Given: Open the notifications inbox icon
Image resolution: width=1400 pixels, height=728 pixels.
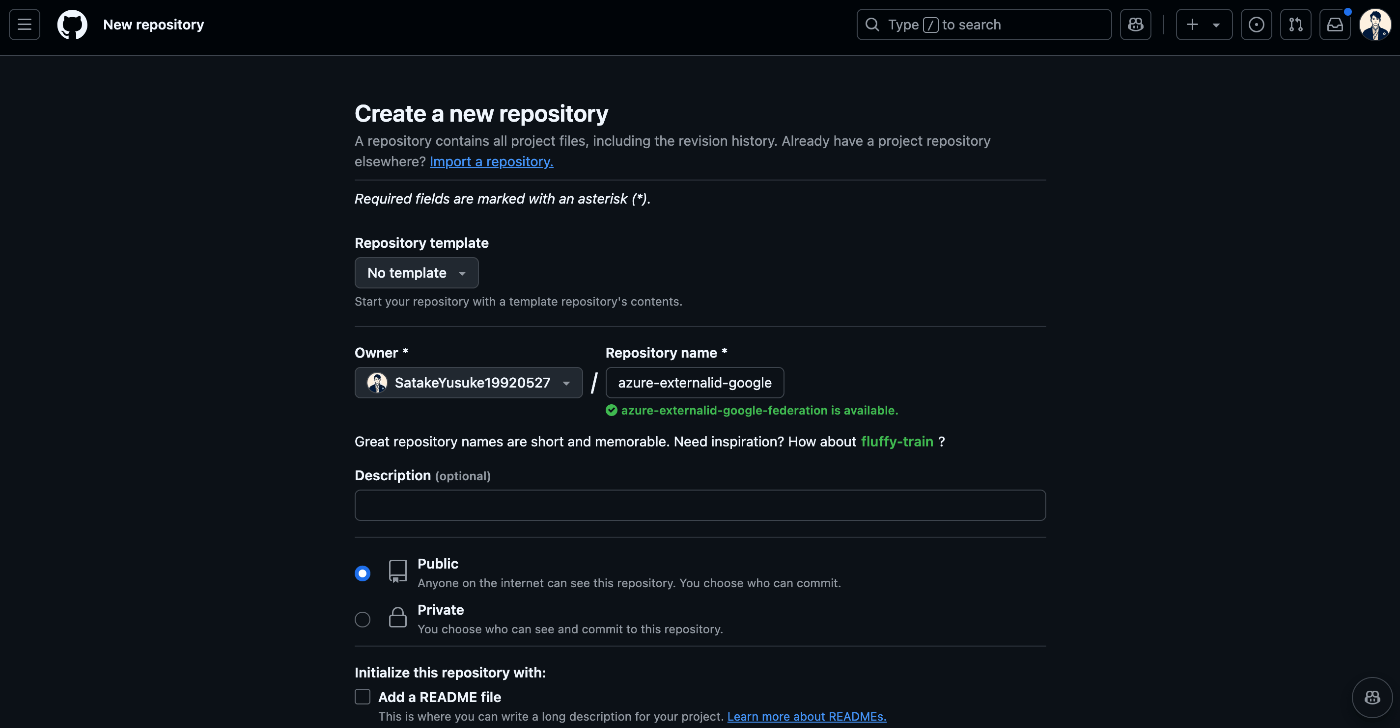Looking at the screenshot, I should click(1335, 25).
